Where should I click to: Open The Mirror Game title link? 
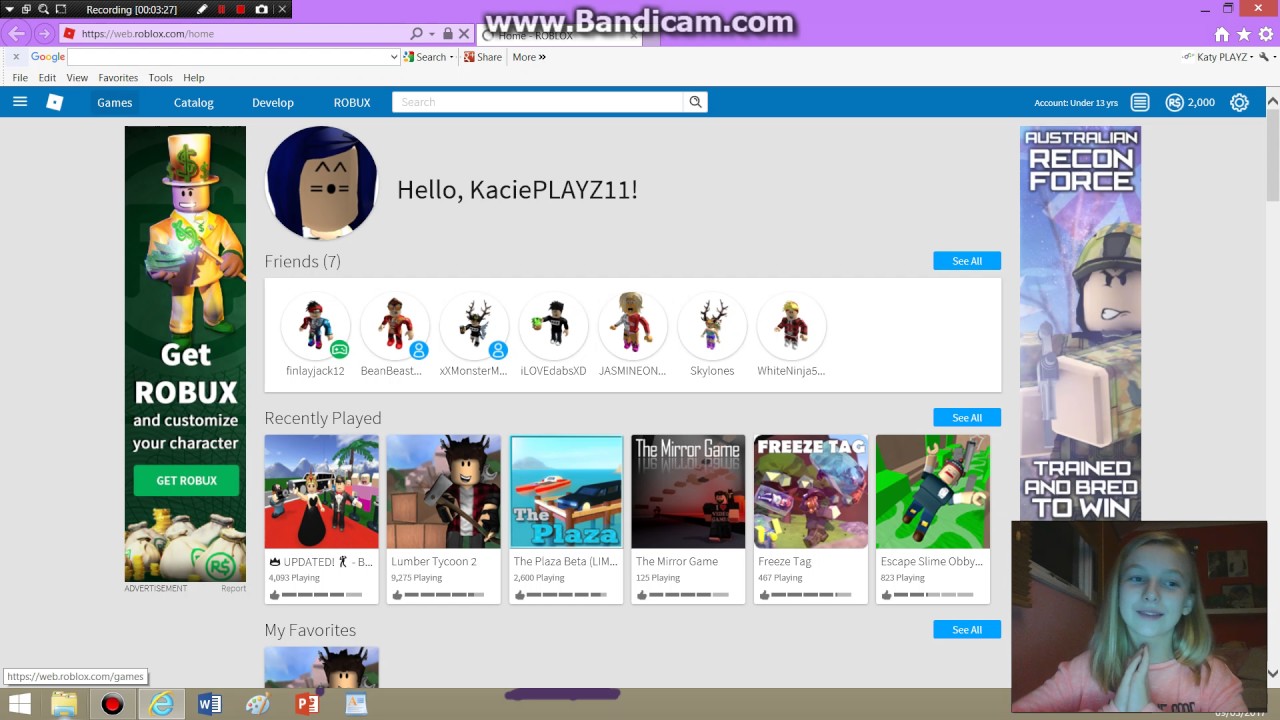click(x=677, y=562)
